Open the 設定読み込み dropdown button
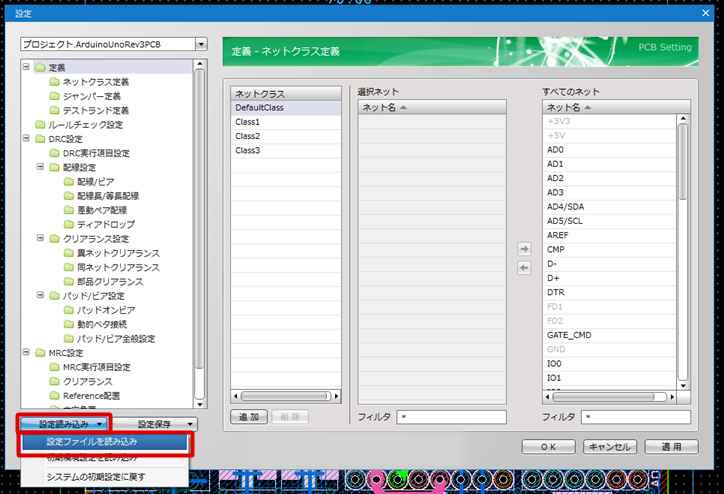The height and width of the screenshot is (494, 724). click(64, 424)
